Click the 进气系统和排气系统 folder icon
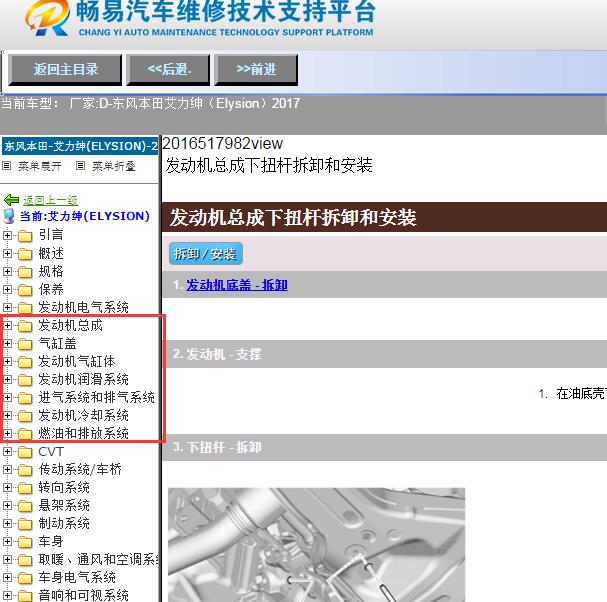The image size is (607, 602). [x=25, y=398]
